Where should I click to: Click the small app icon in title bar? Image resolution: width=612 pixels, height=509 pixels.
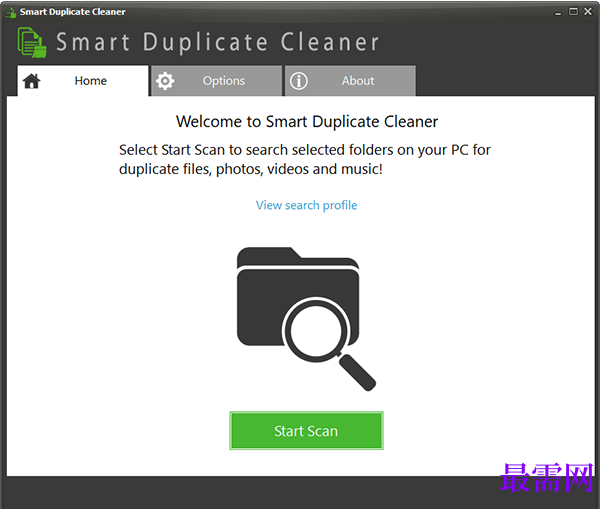11,12
